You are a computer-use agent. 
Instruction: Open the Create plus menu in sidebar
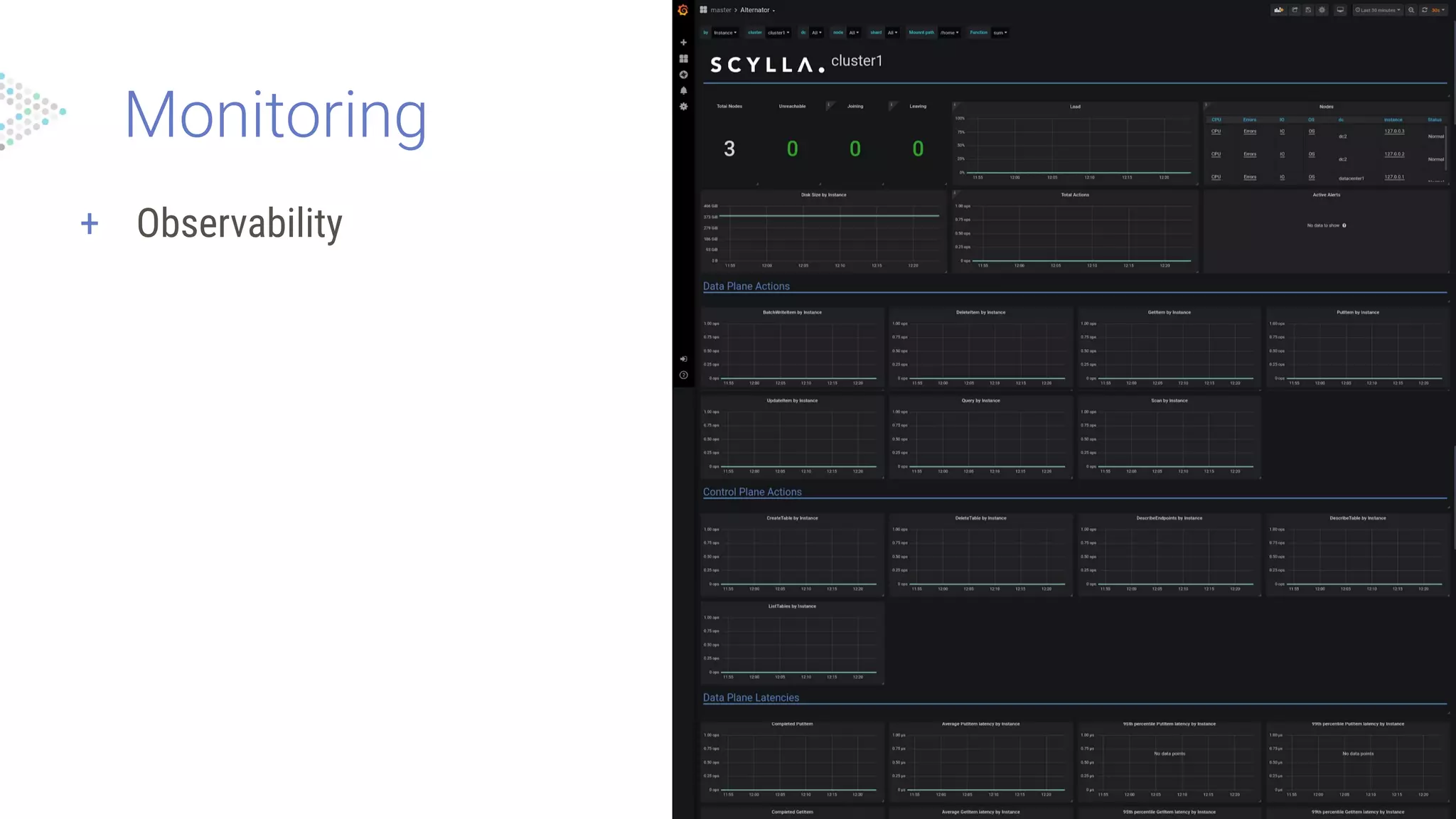[683, 43]
